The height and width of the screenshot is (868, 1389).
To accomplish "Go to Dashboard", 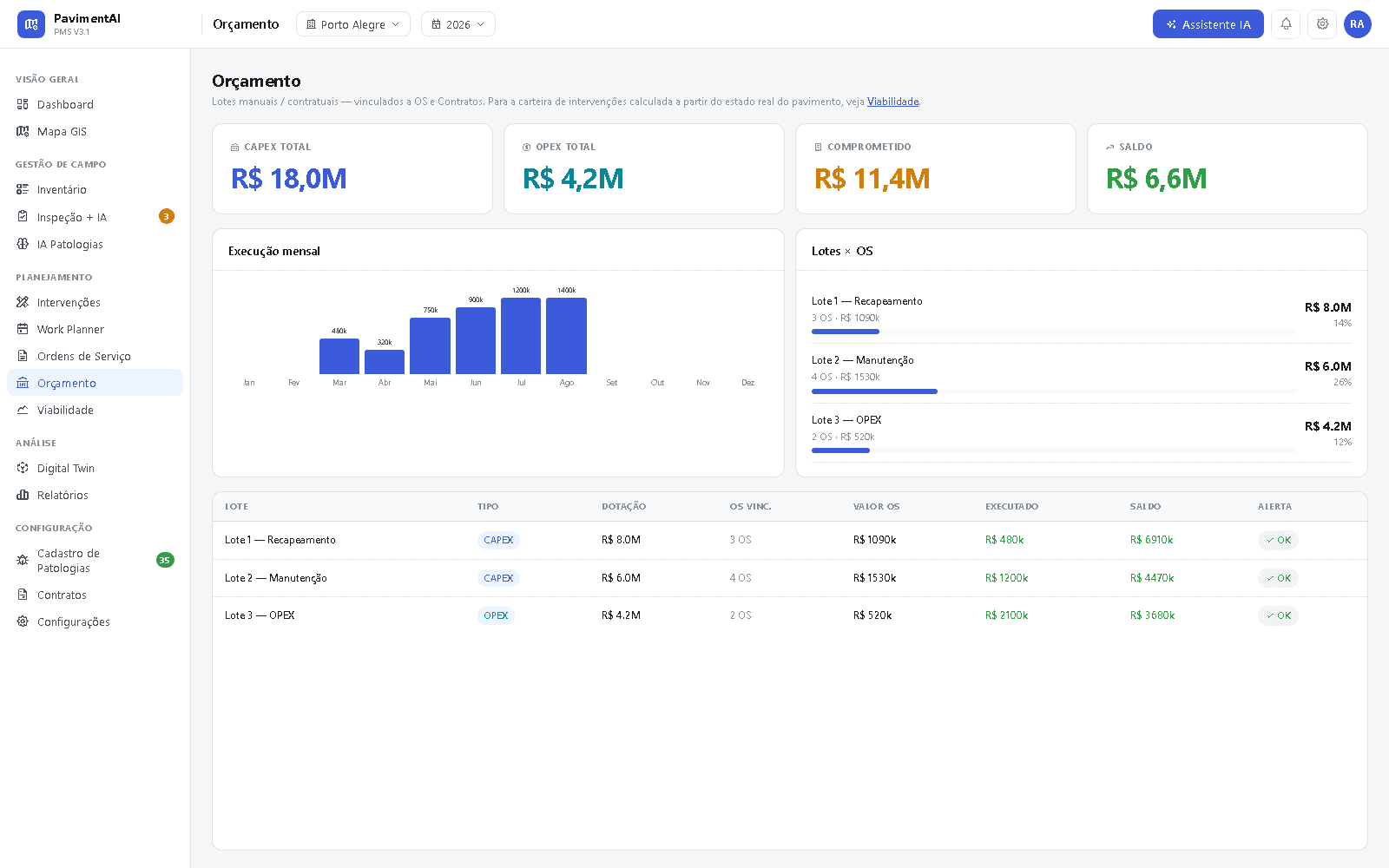I will (x=95, y=104).
